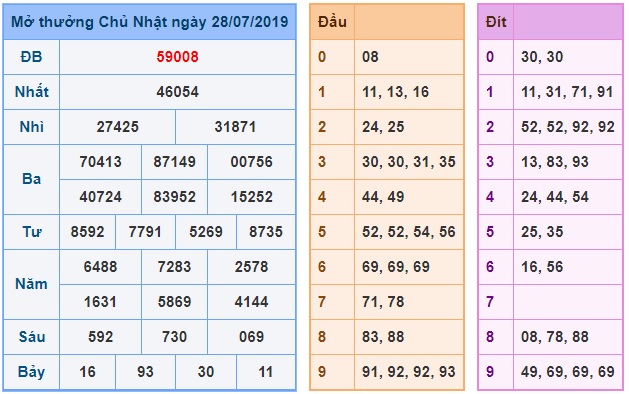Click the Nhất row label

[31, 92]
